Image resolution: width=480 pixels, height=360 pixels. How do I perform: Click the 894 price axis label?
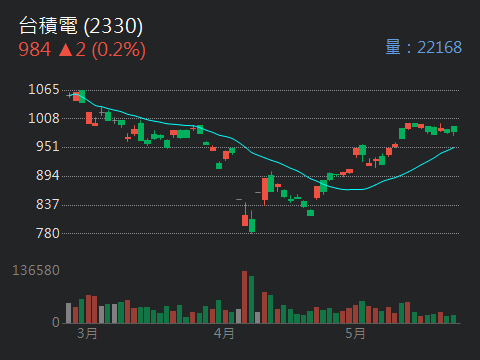(x=48, y=175)
